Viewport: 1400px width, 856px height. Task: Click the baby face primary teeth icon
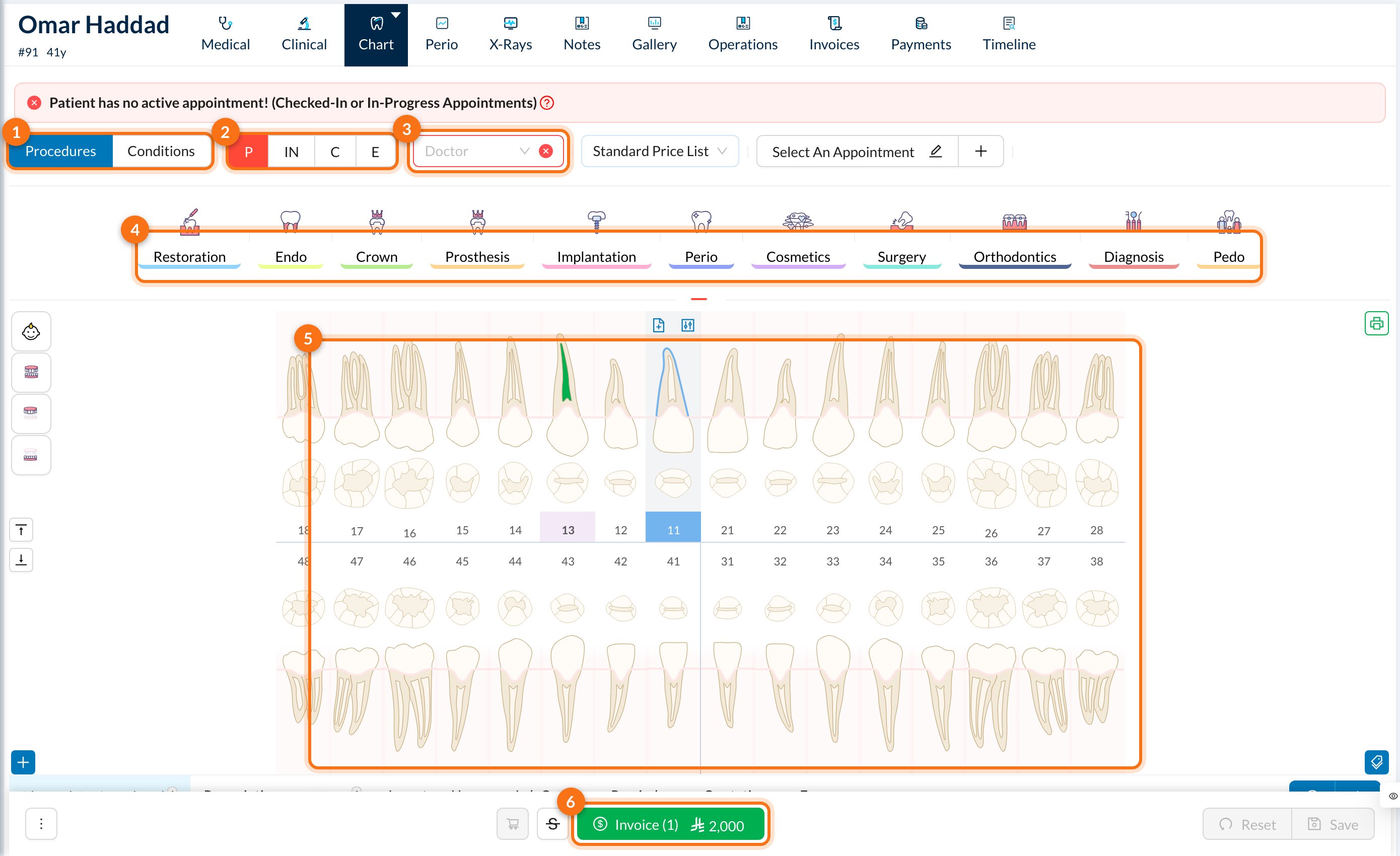31,331
